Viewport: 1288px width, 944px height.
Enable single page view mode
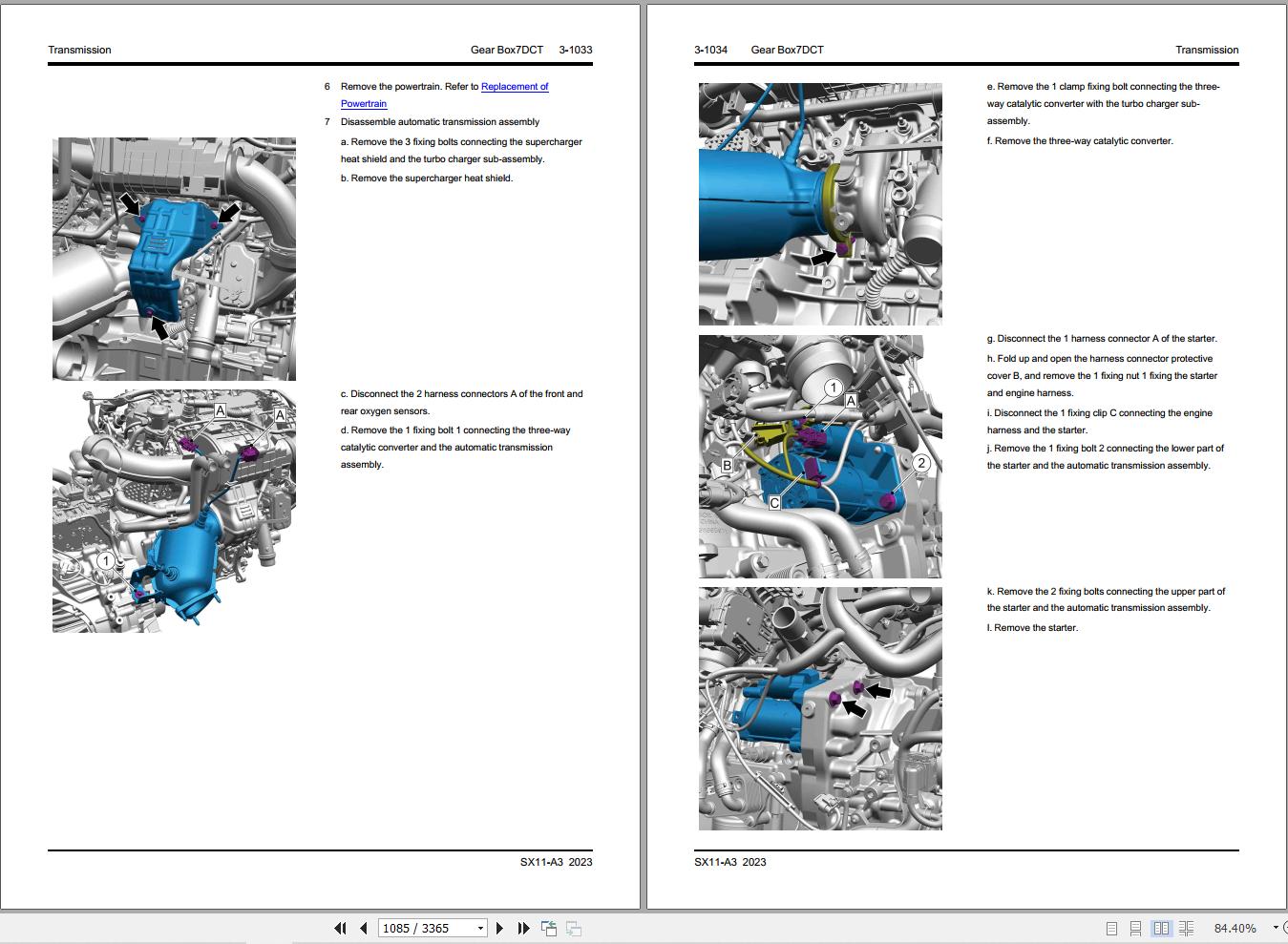(x=1110, y=927)
